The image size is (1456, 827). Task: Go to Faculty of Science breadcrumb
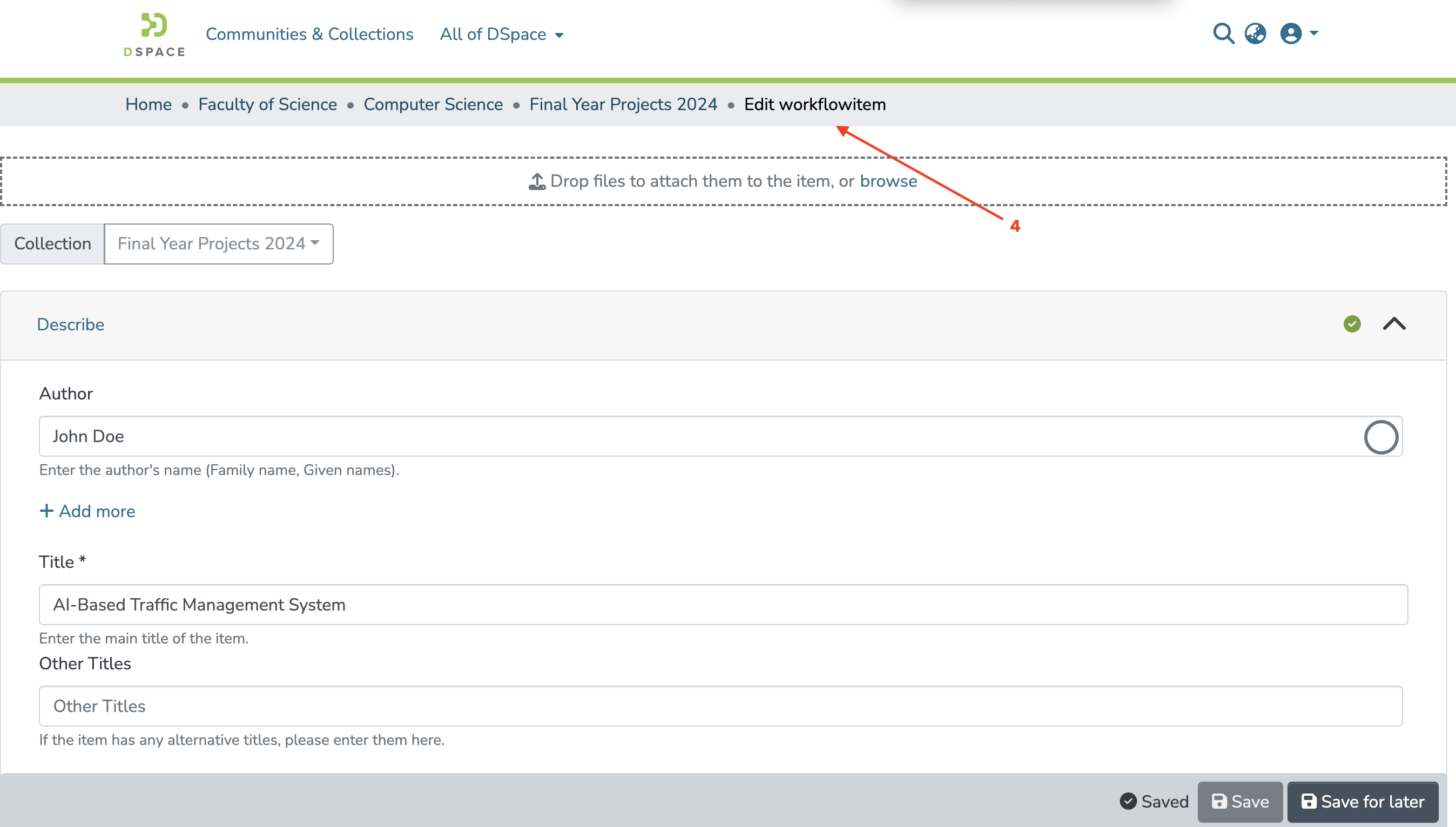point(267,105)
